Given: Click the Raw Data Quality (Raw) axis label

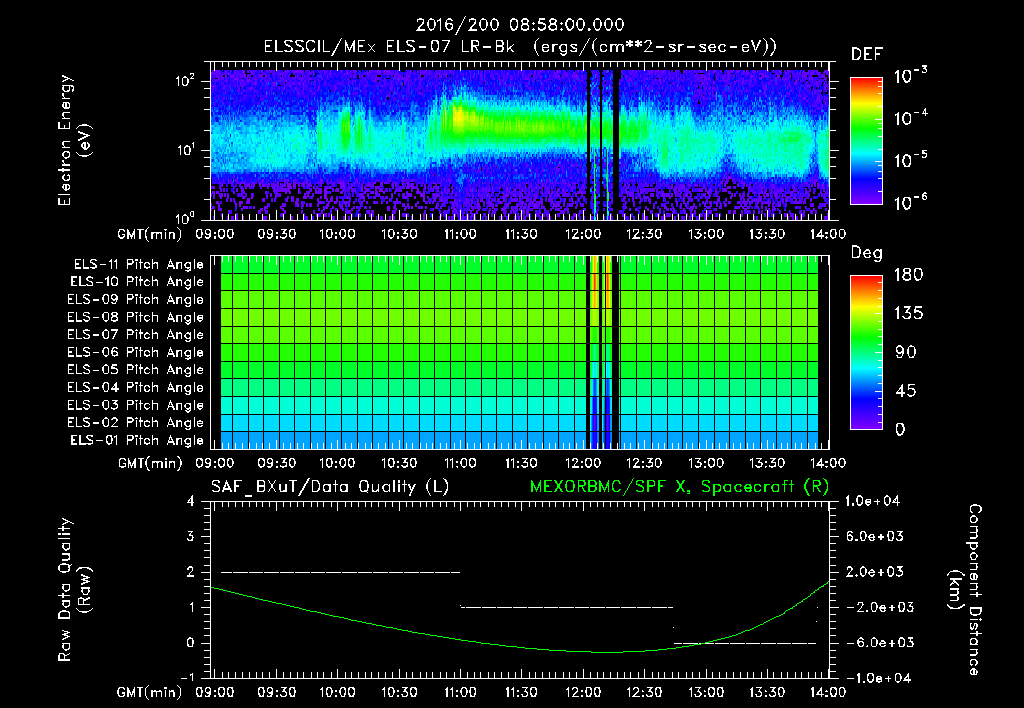Looking at the screenshot, I should [74, 589].
